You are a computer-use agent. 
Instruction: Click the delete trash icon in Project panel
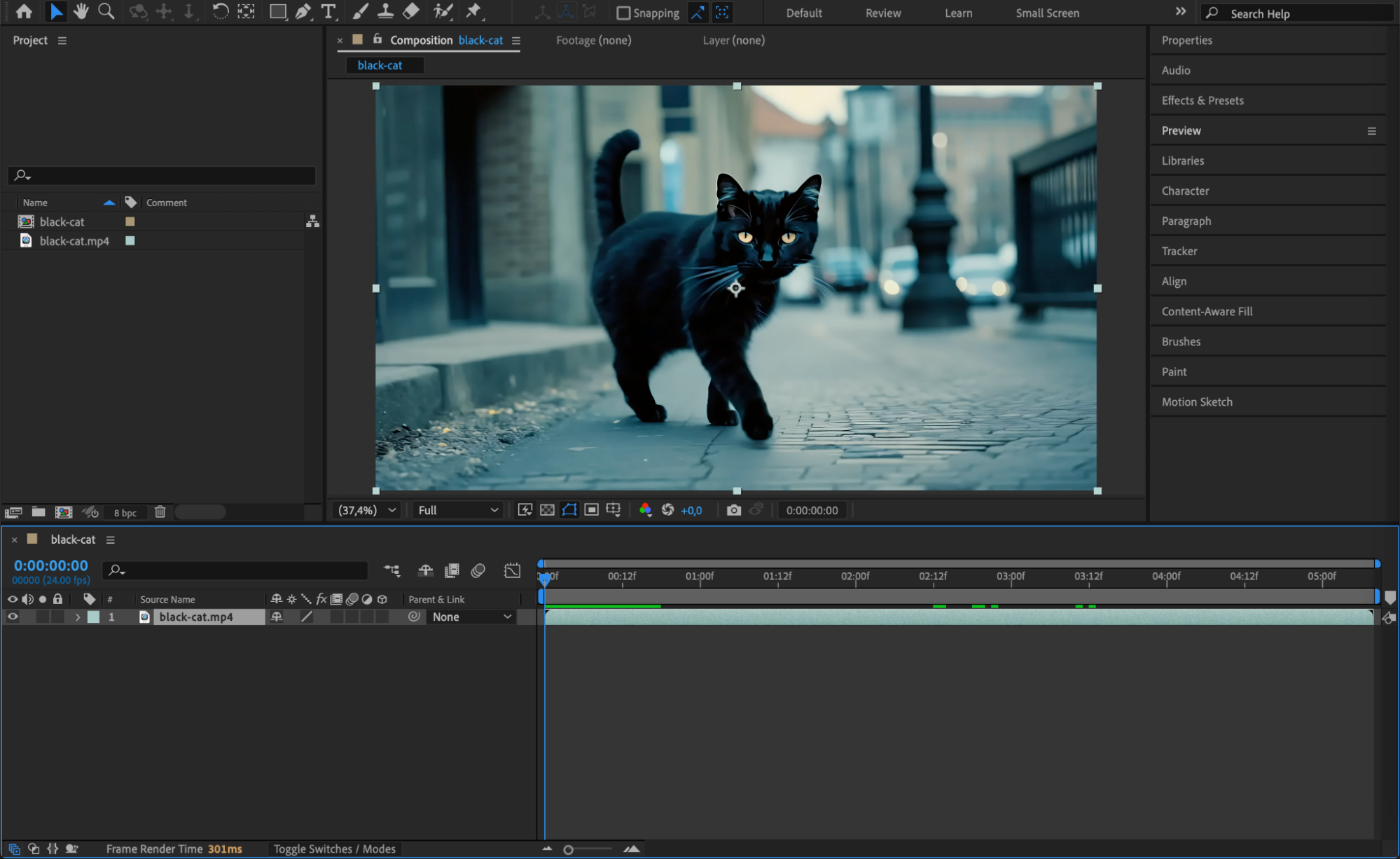(160, 512)
